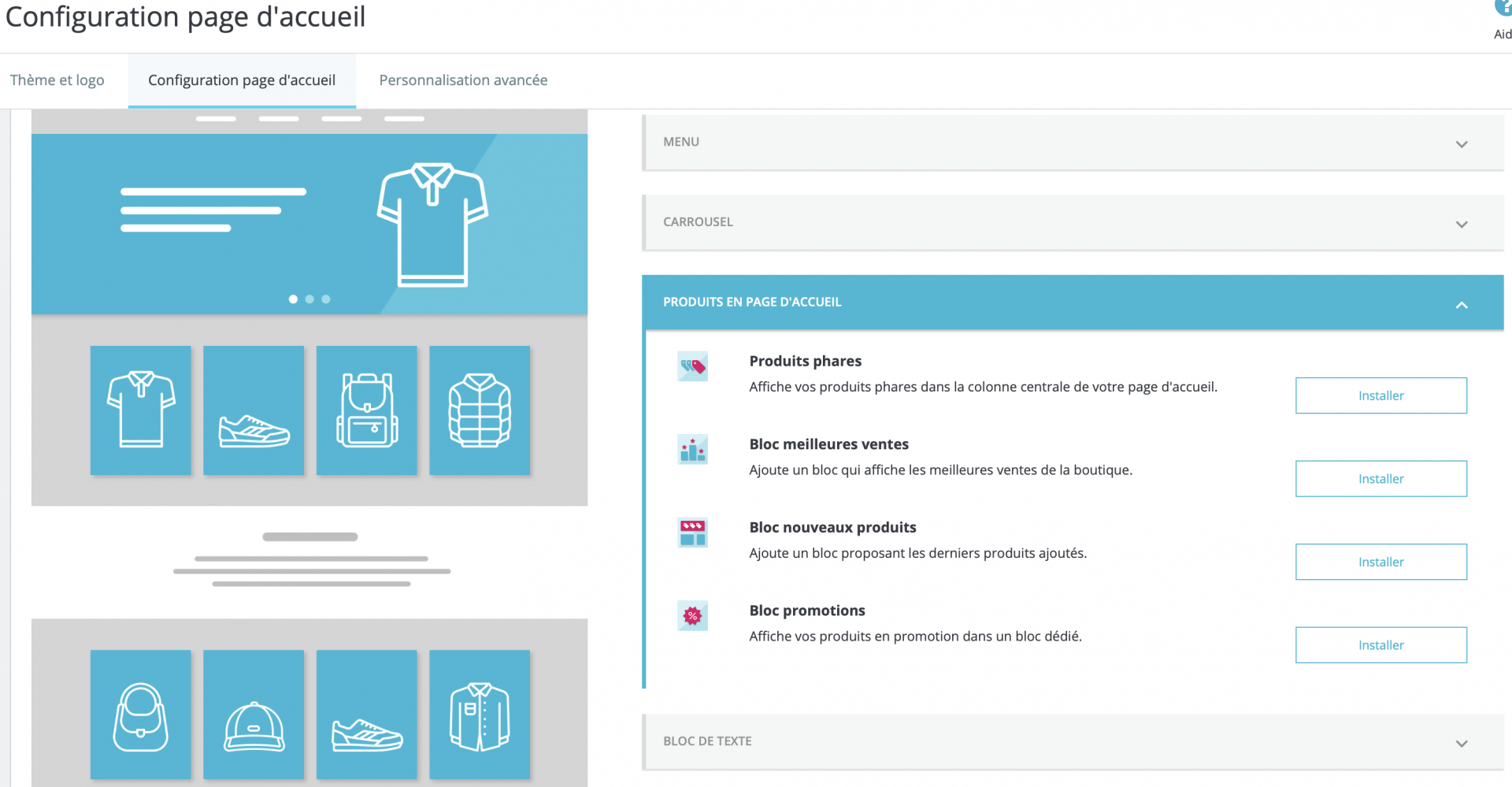Select the Configuration page d'accueil tab

(x=242, y=80)
